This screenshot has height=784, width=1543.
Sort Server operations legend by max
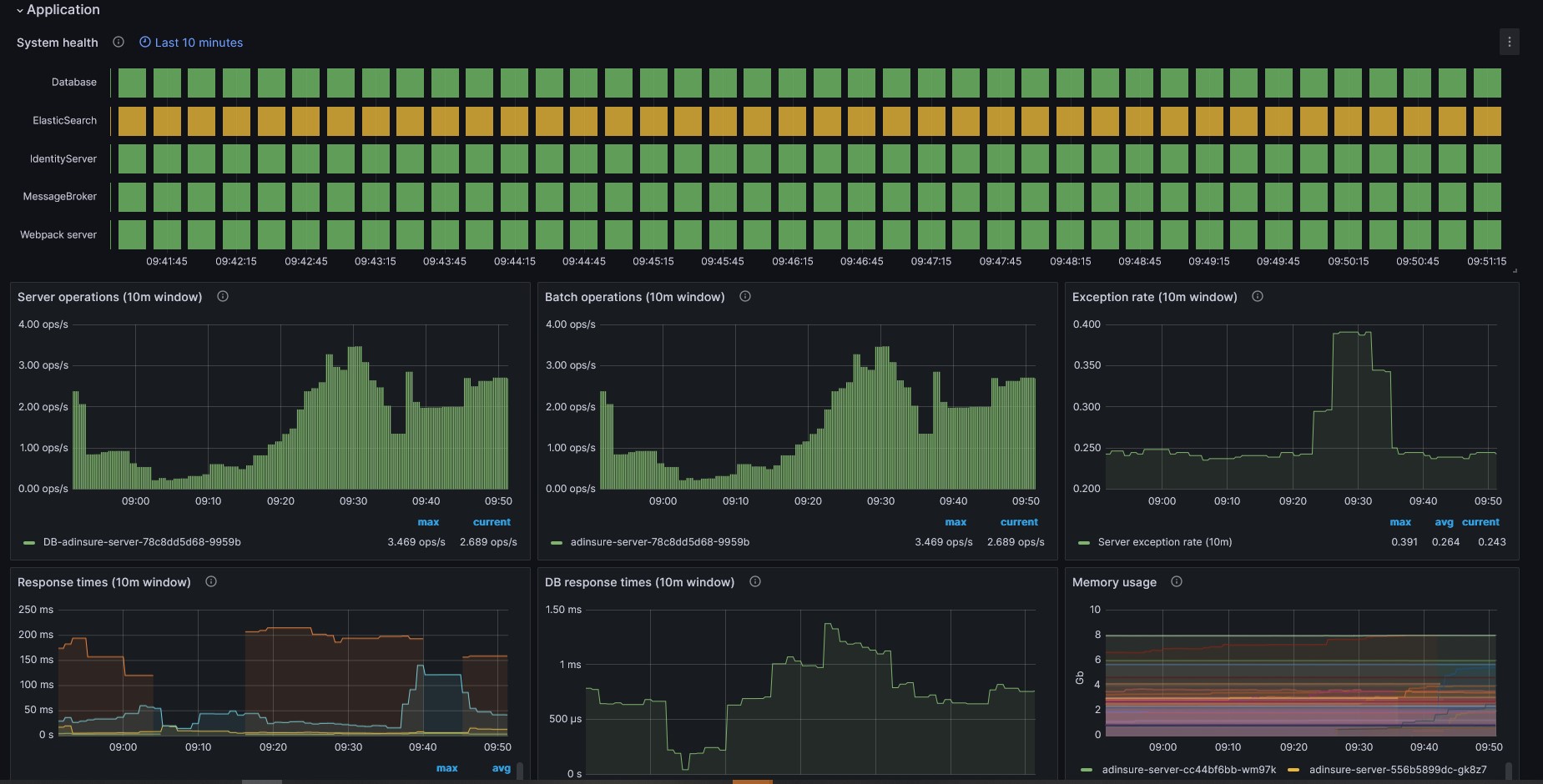(428, 522)
